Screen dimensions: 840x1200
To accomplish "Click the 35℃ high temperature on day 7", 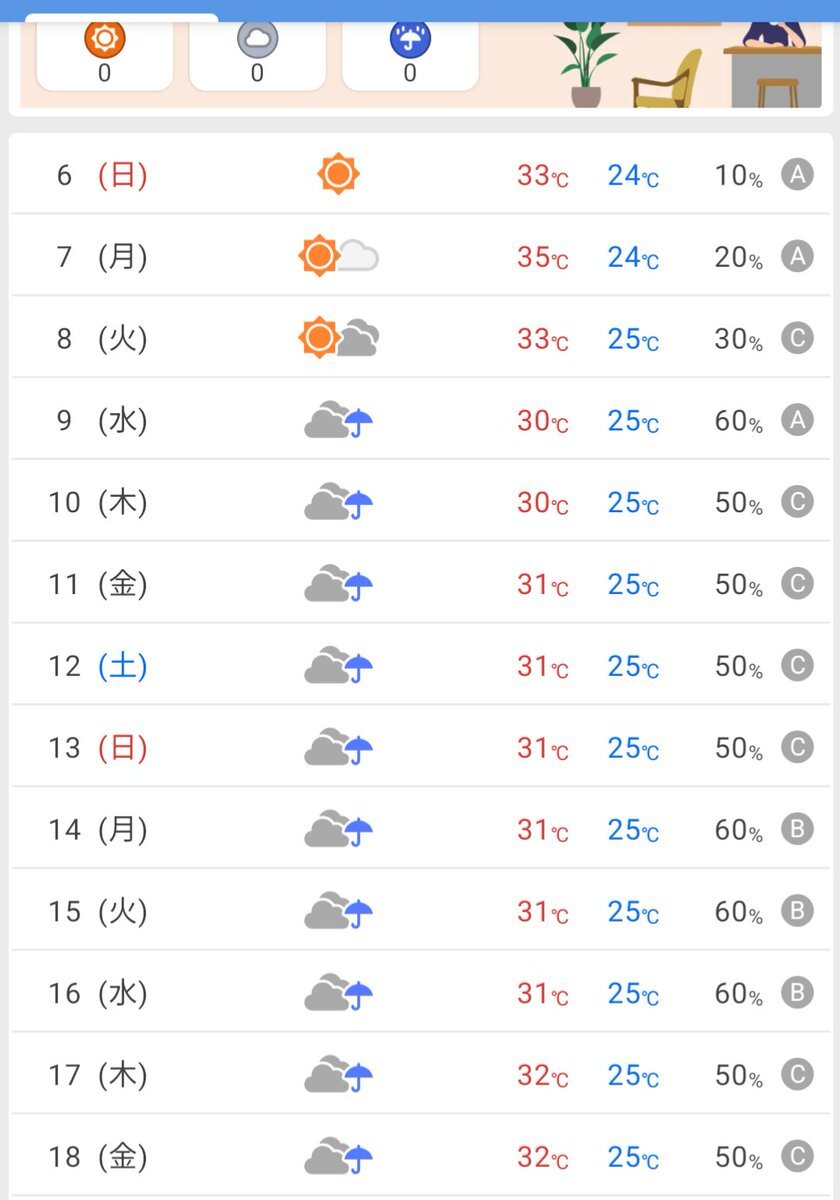I will pos(542,258).
